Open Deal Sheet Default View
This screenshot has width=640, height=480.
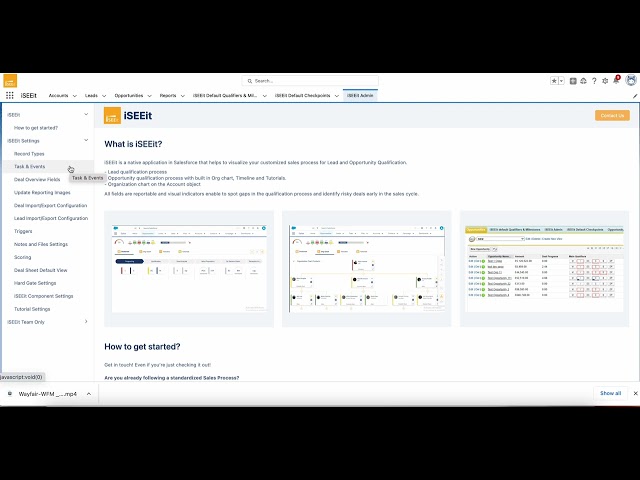tap(40, 270)
